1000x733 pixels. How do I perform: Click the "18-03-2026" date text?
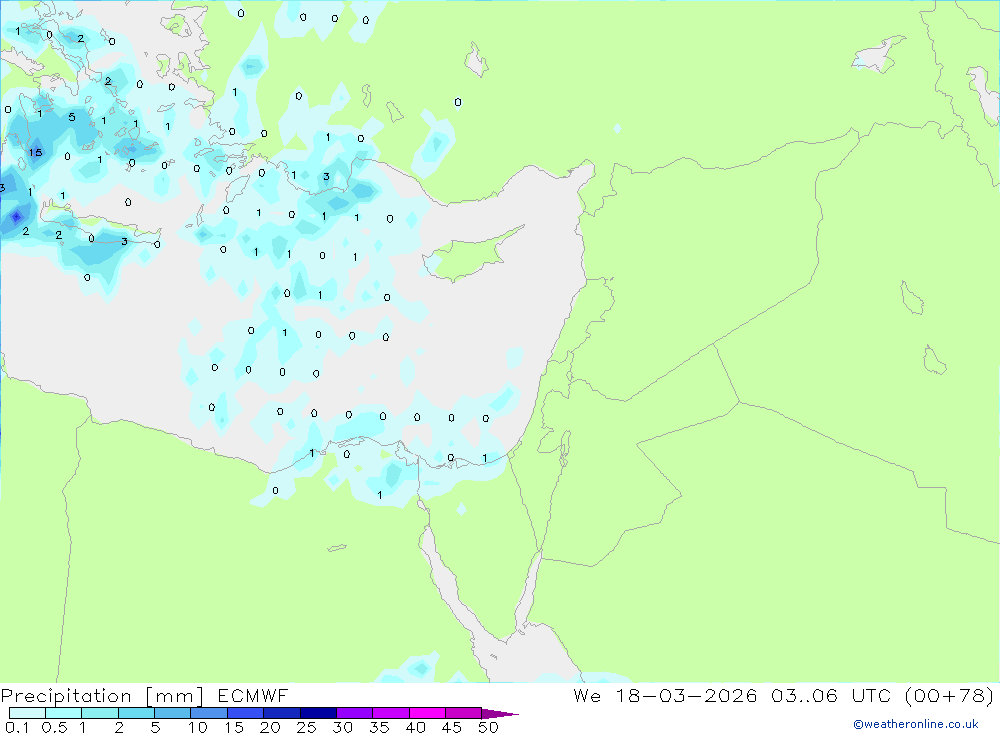point(686,696)
